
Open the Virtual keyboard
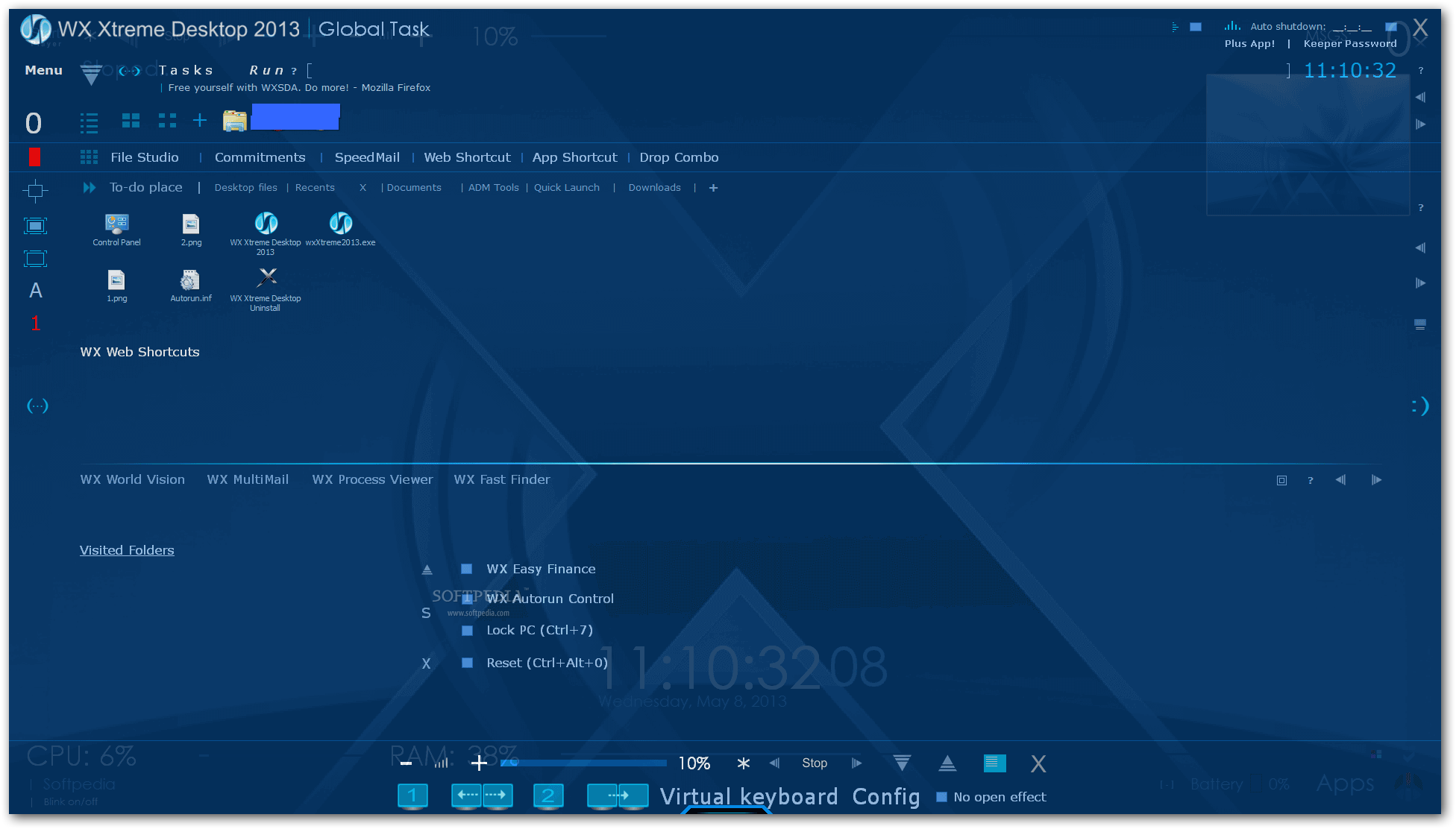pyautogui.click(x=749, y=797)
